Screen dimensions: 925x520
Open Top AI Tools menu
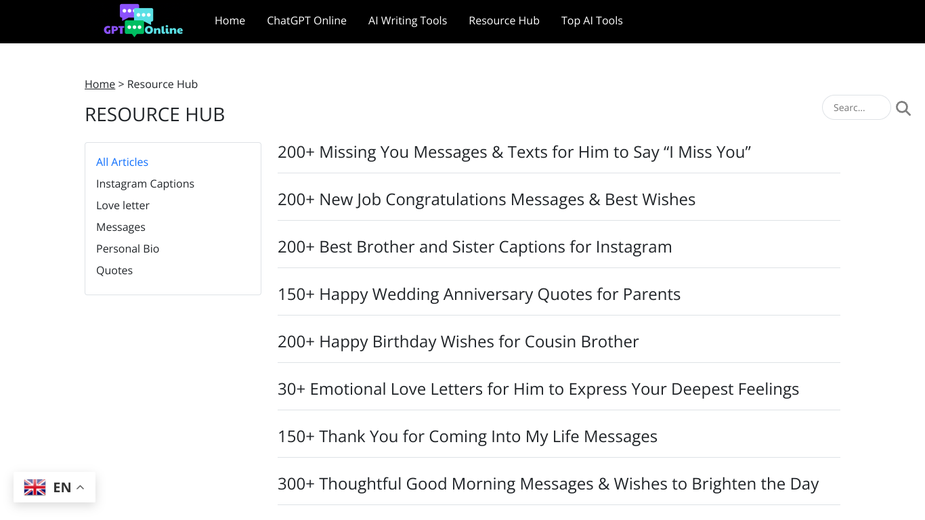592,21
